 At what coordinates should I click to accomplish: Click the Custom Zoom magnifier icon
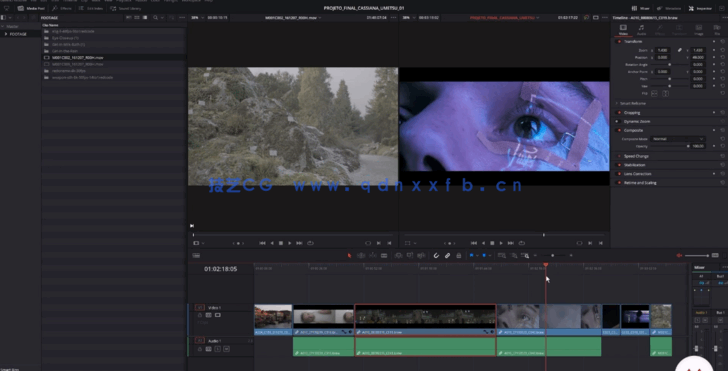pyautogui.click(x=525, y=255)
